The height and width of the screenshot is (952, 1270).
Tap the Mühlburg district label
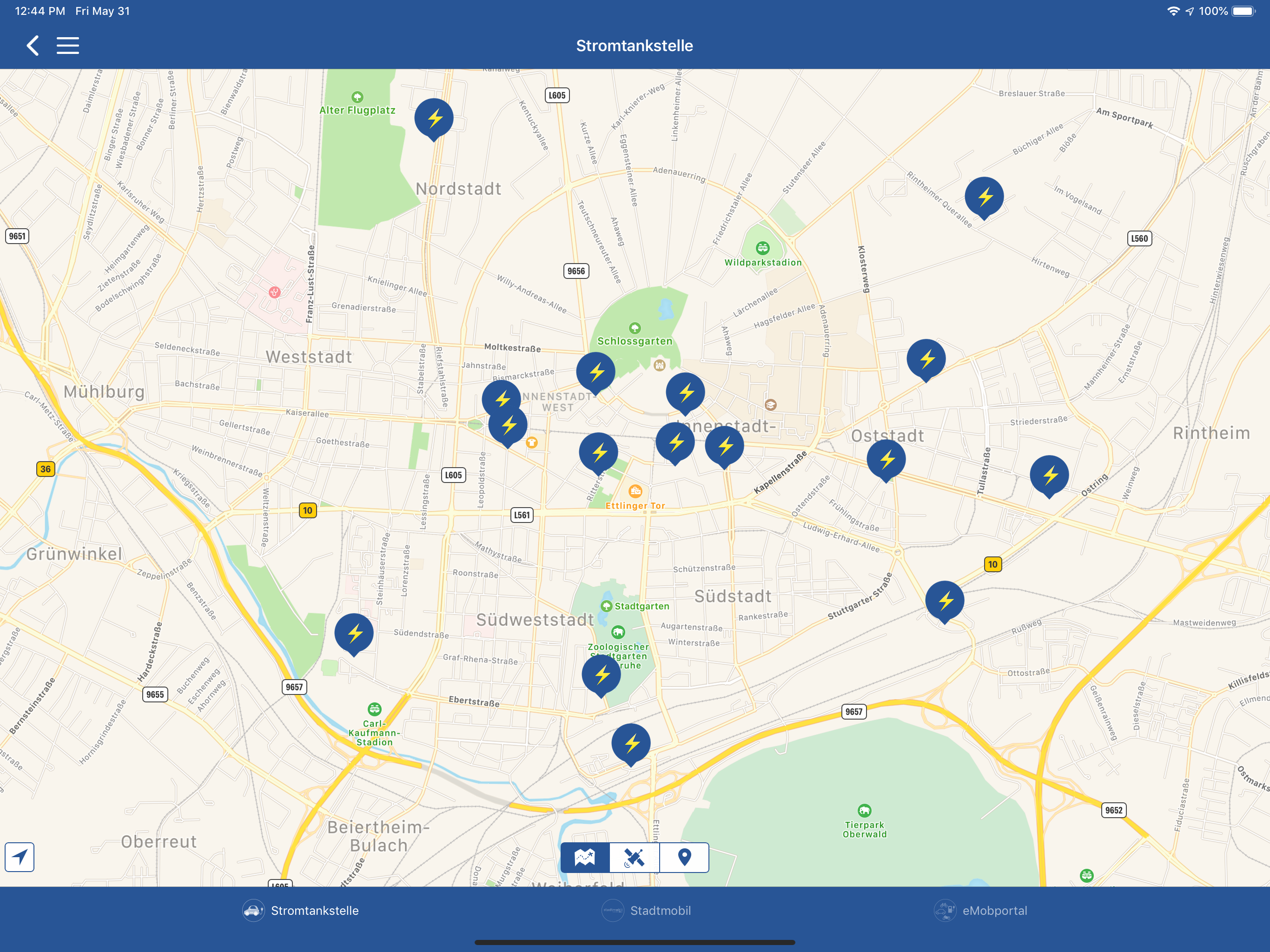[x=104, y=391]
